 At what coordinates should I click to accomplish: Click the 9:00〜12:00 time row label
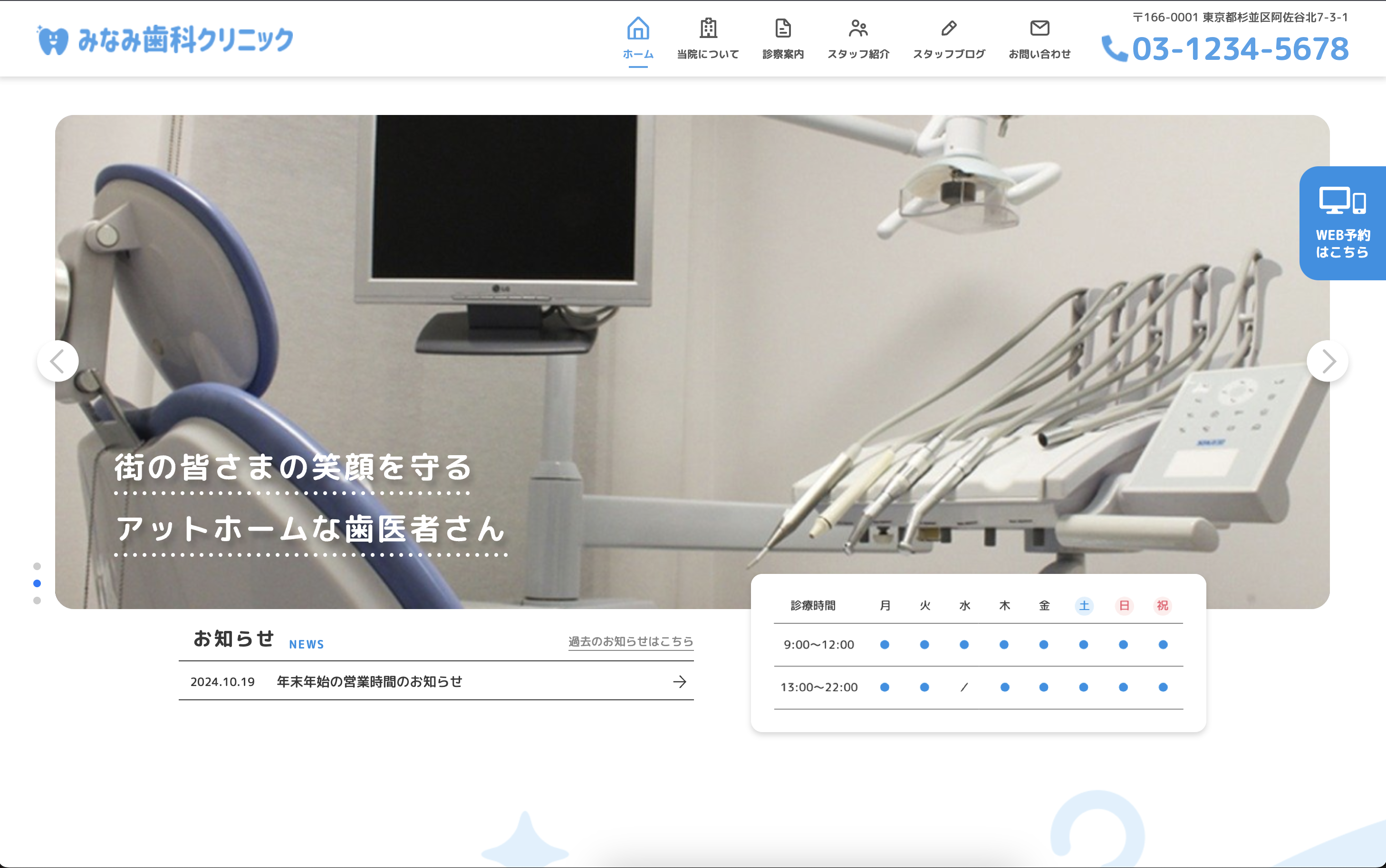pos(819,645)
